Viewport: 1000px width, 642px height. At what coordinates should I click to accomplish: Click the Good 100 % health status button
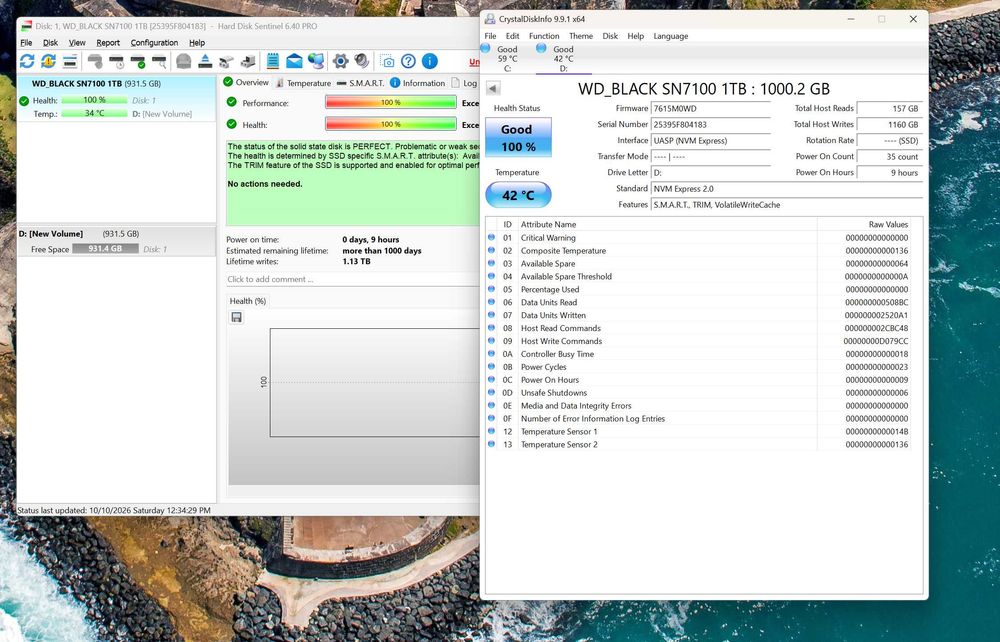(518, 138)
